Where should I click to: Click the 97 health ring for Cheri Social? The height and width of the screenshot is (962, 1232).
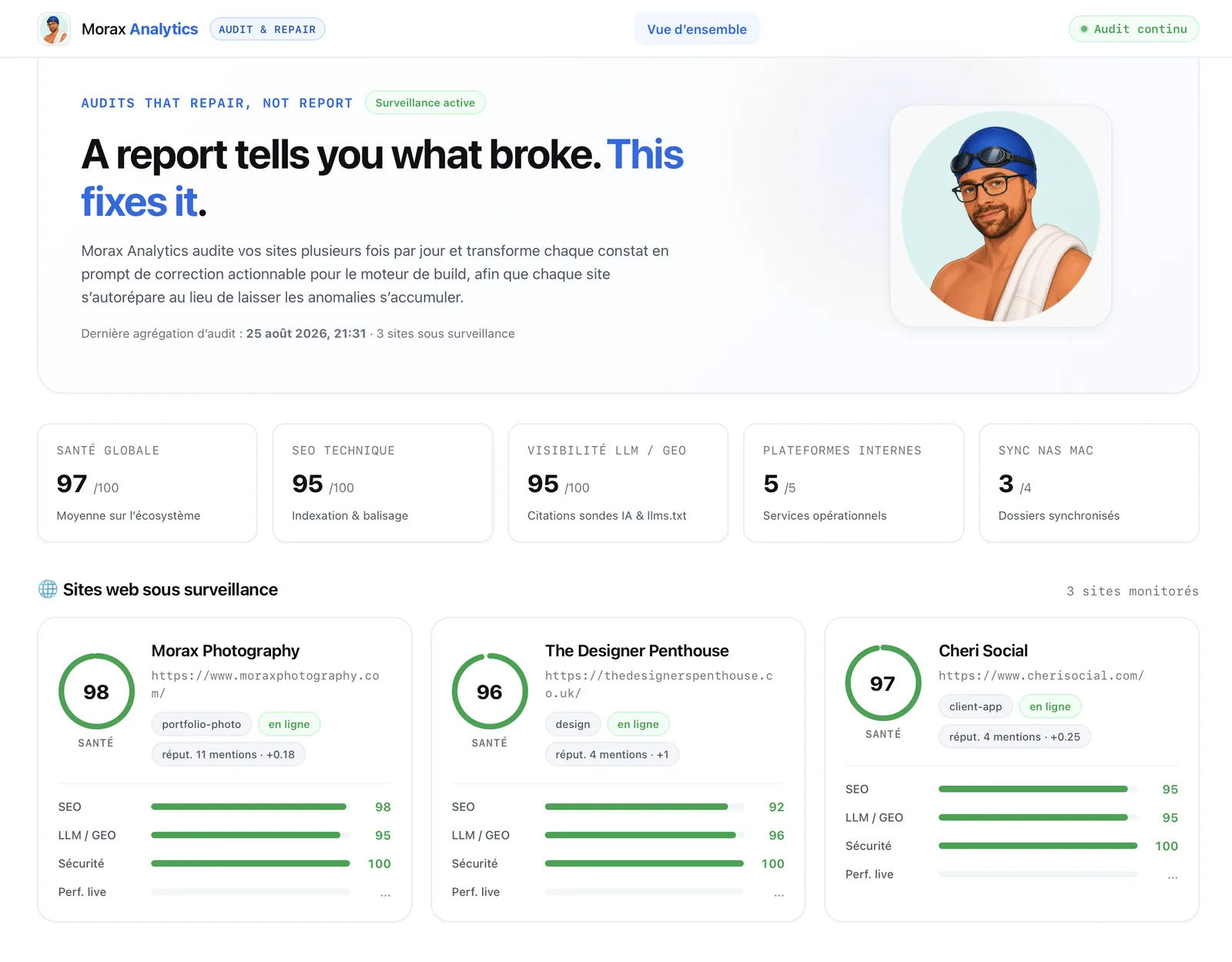[883, 683]
